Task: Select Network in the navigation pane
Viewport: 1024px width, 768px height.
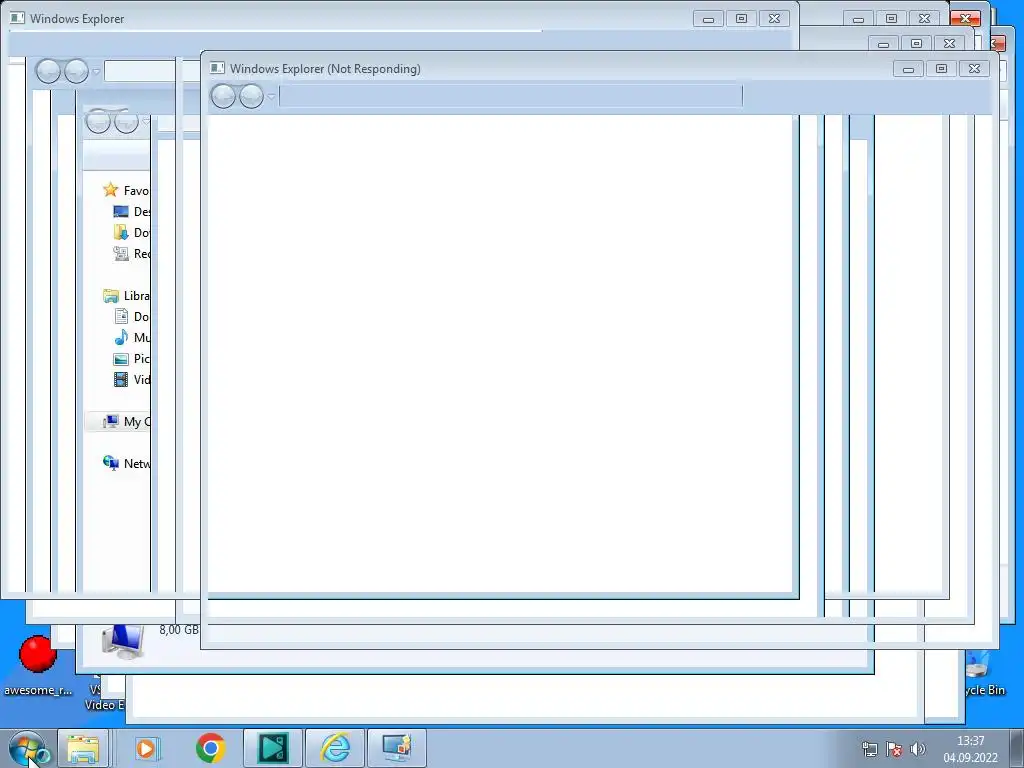Action: 126,464
